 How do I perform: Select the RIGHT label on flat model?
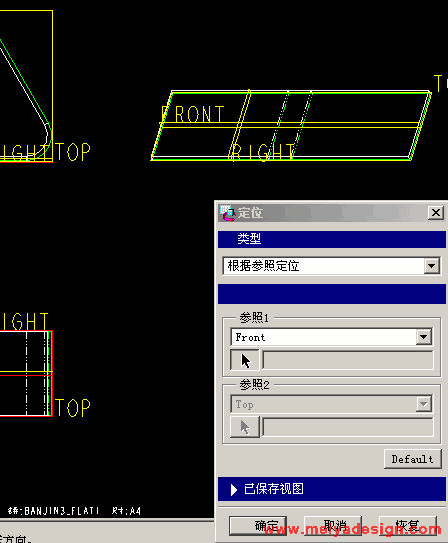coord(262,152)
